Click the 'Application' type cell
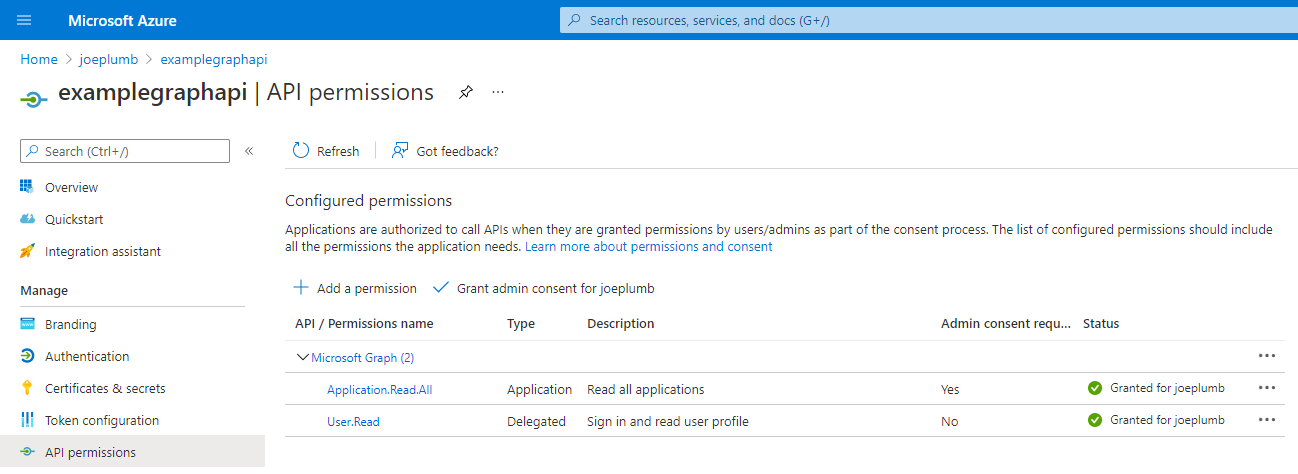1298x474 pixels. (540, 390)
